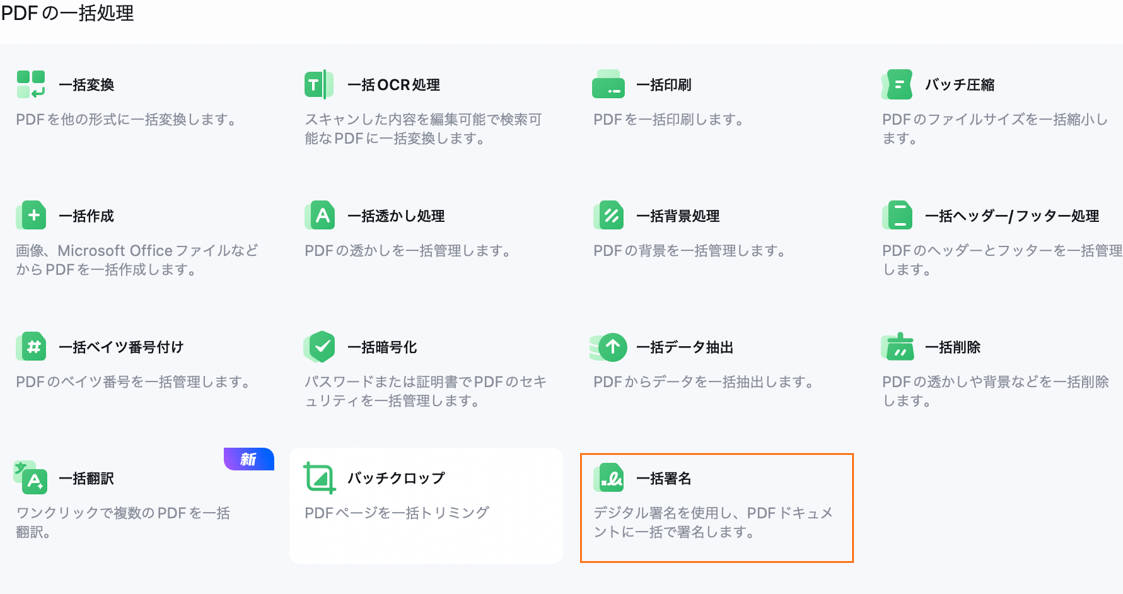Select the バッチクロップ crop icon
This screenshot has width=1123, height=594.
[319, 478]
